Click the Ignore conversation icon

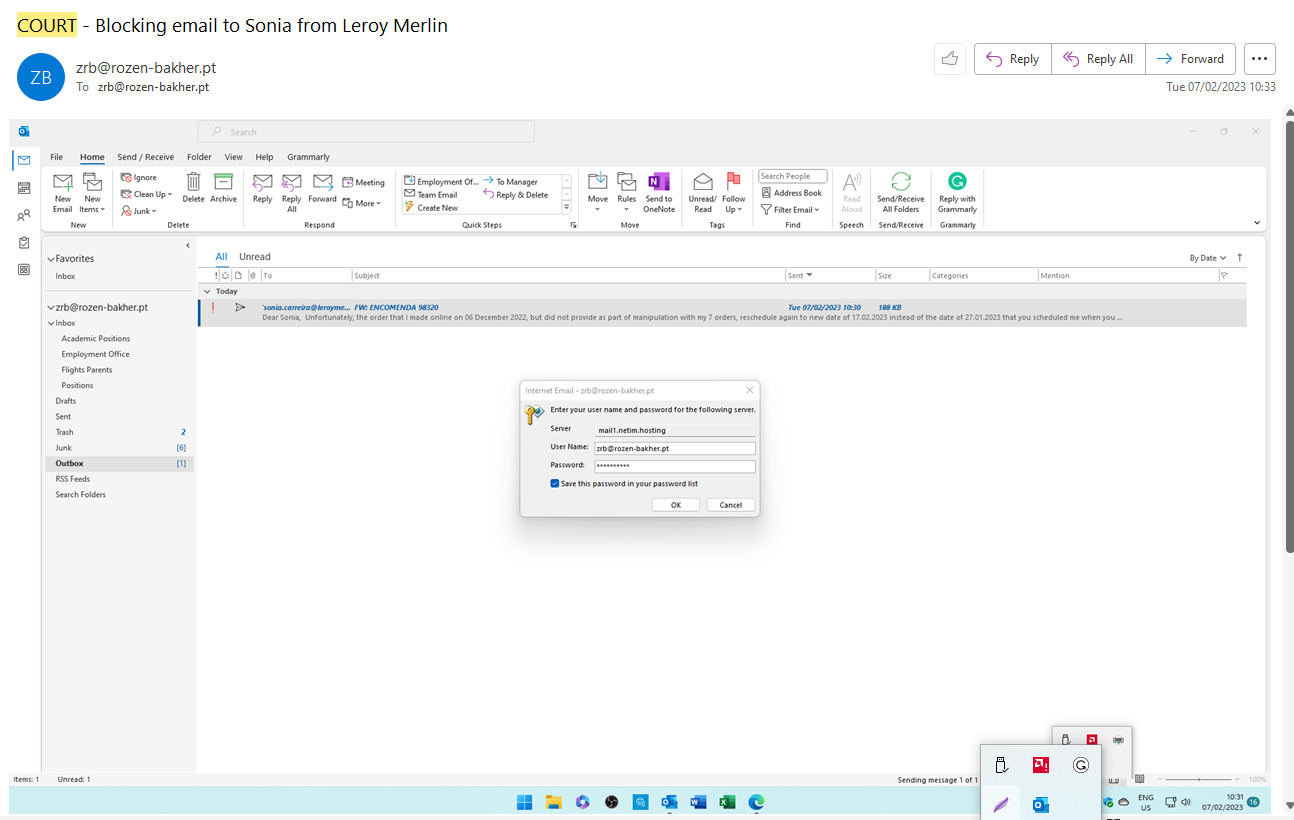pos(139,178)
